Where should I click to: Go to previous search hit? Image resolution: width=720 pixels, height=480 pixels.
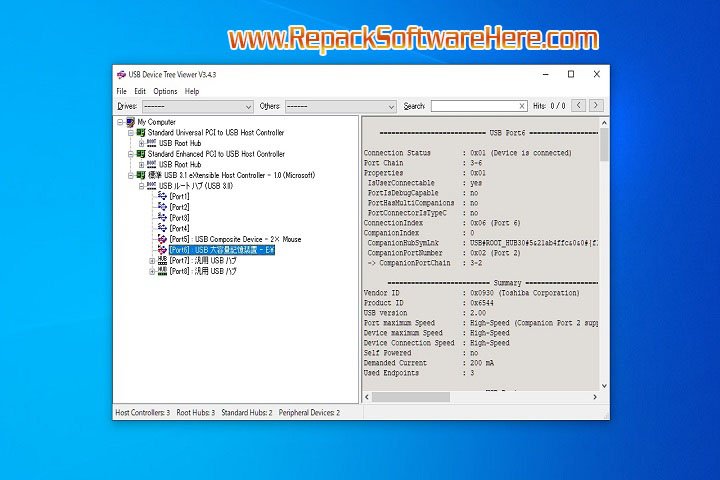pos(579,106)
